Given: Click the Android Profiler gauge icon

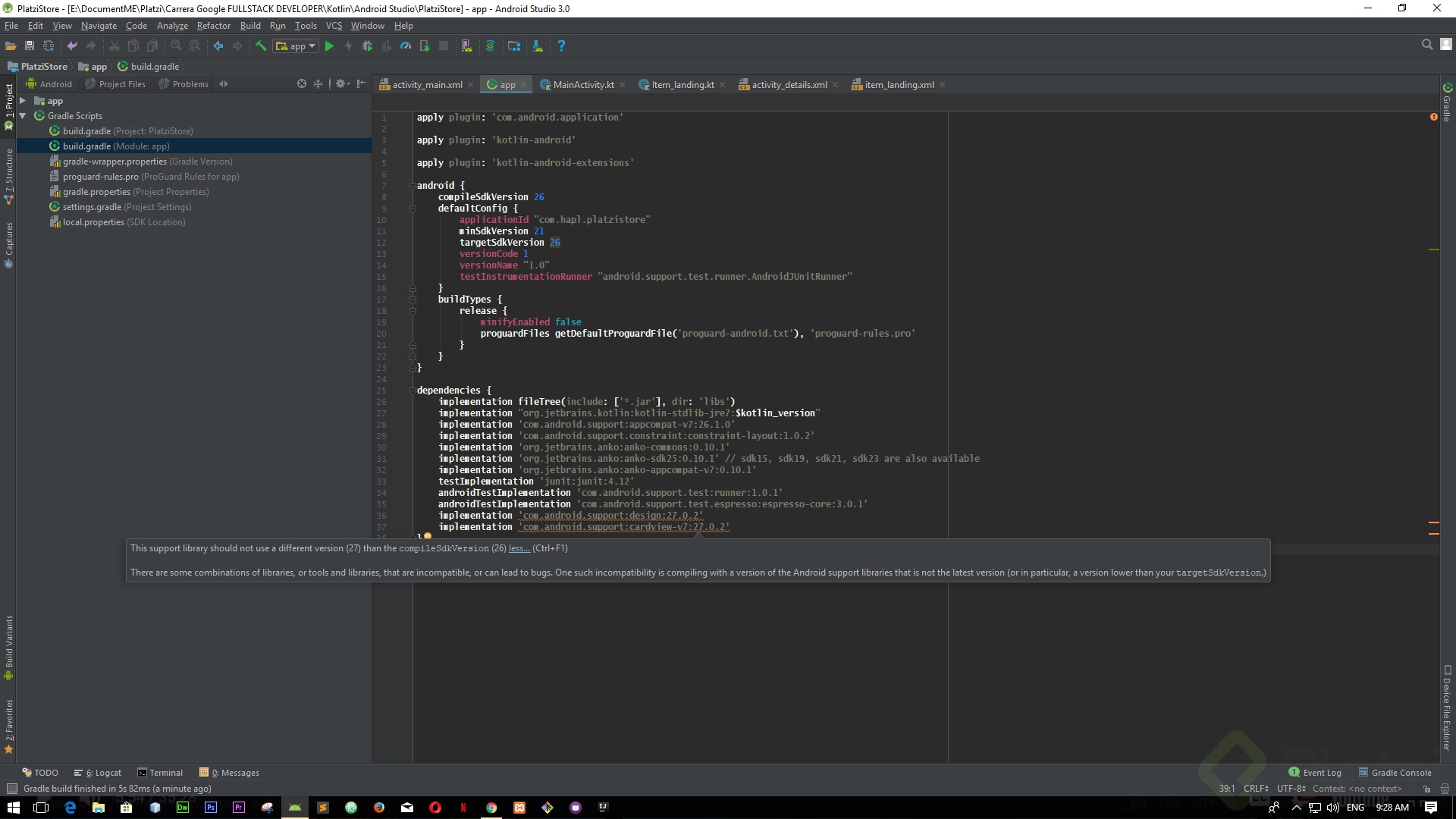Looking at the screenshot, I should point(406,46).
